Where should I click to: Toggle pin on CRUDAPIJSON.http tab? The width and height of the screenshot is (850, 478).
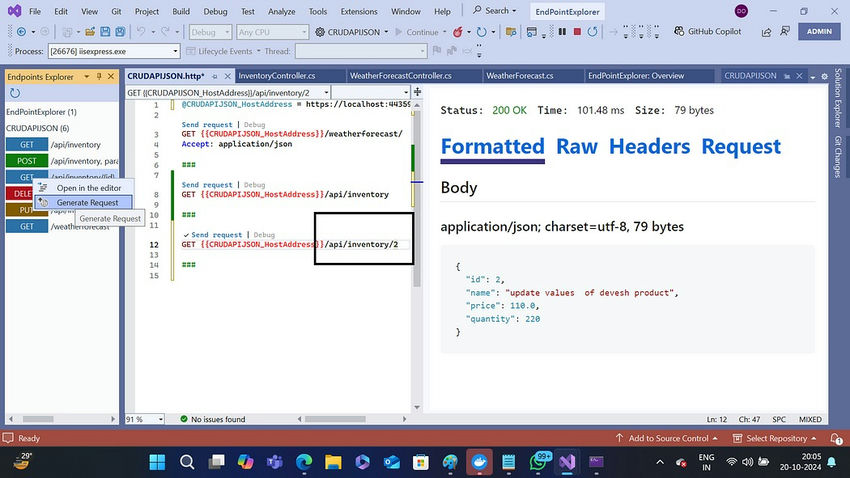(x=215, y=76)
